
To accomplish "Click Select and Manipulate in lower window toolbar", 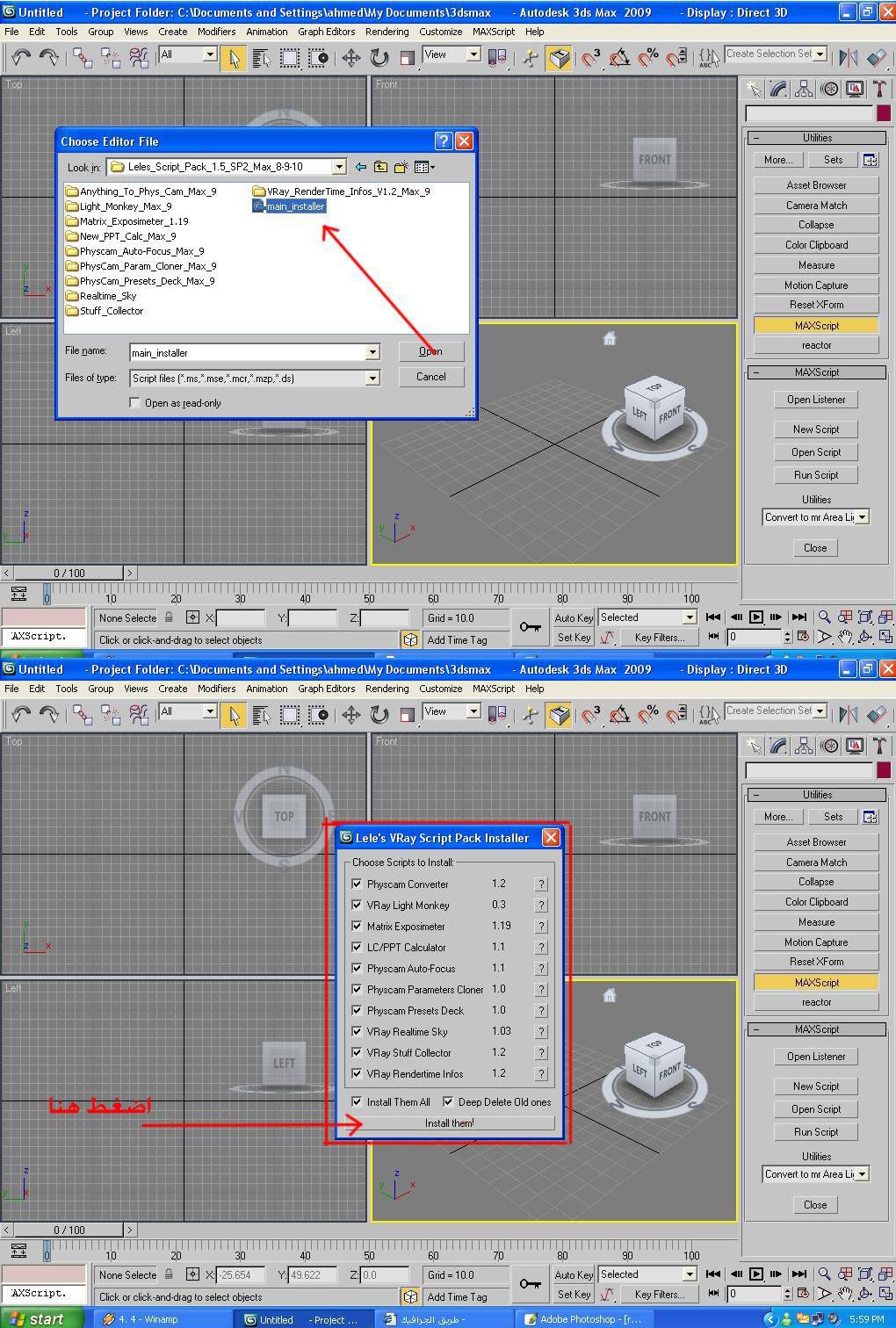I will [x=531, y=715].
